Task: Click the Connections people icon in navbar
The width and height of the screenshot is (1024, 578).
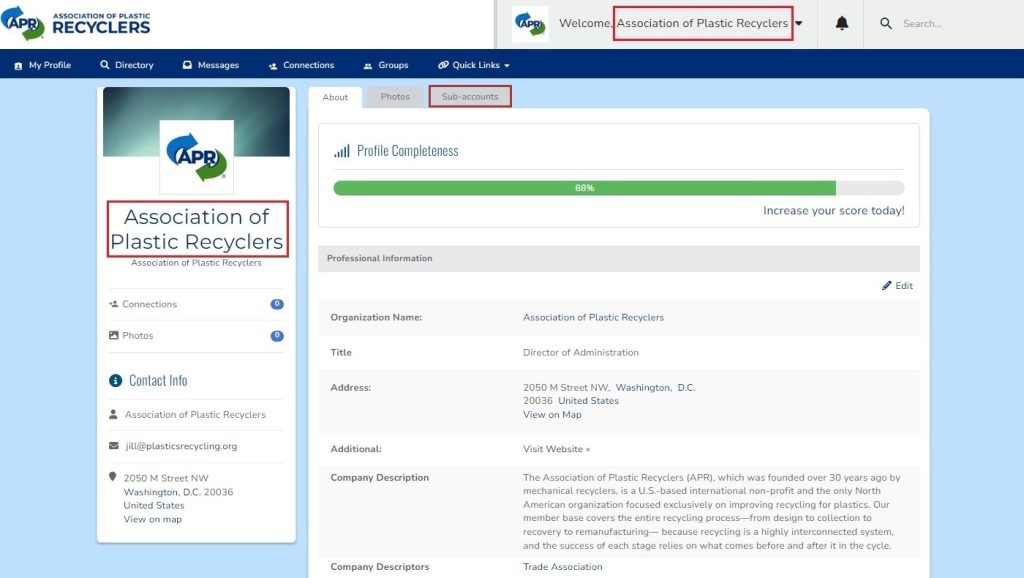Action: point(273,66)
